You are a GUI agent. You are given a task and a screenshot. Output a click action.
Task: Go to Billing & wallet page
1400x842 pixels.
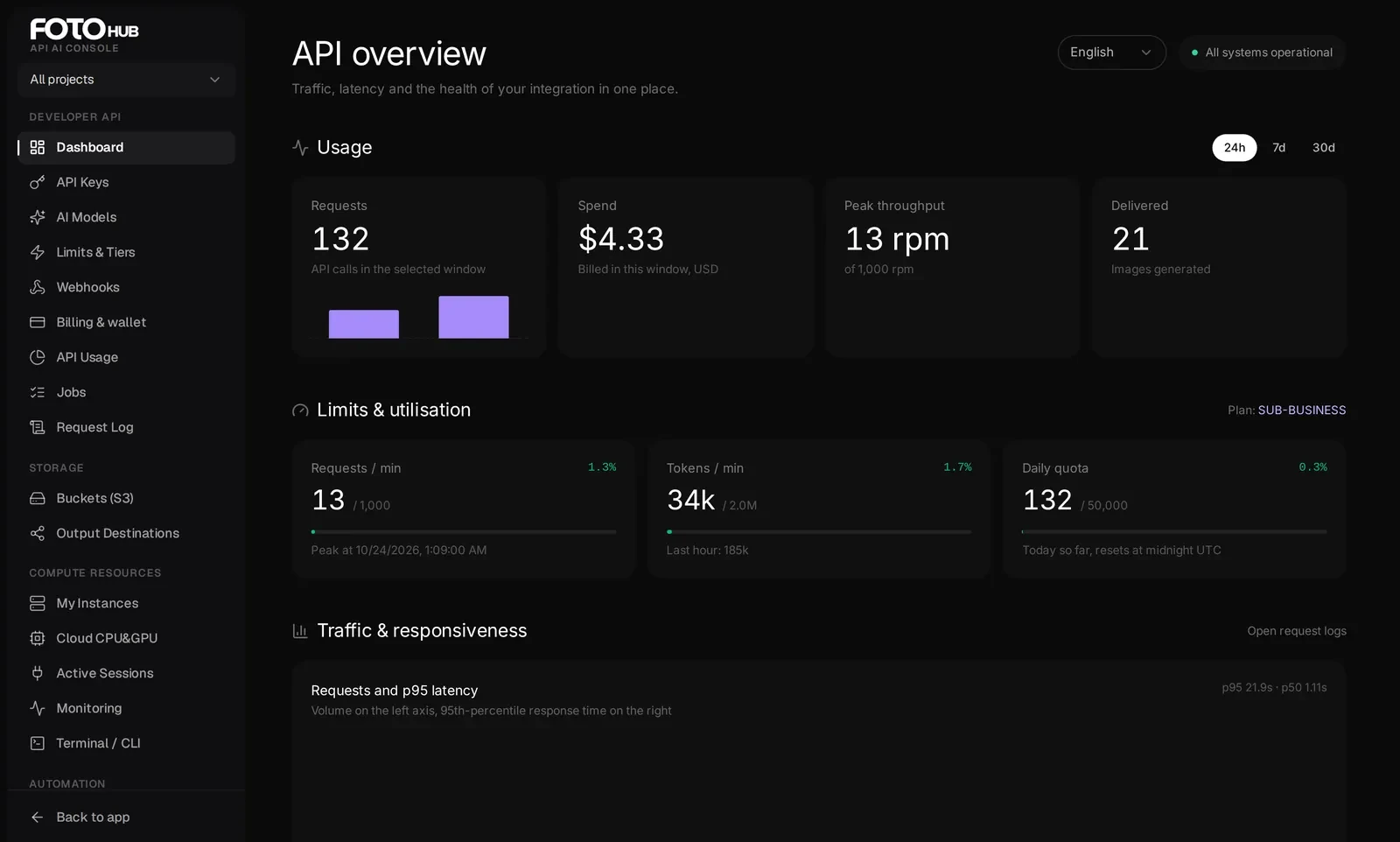click(126, 322)
